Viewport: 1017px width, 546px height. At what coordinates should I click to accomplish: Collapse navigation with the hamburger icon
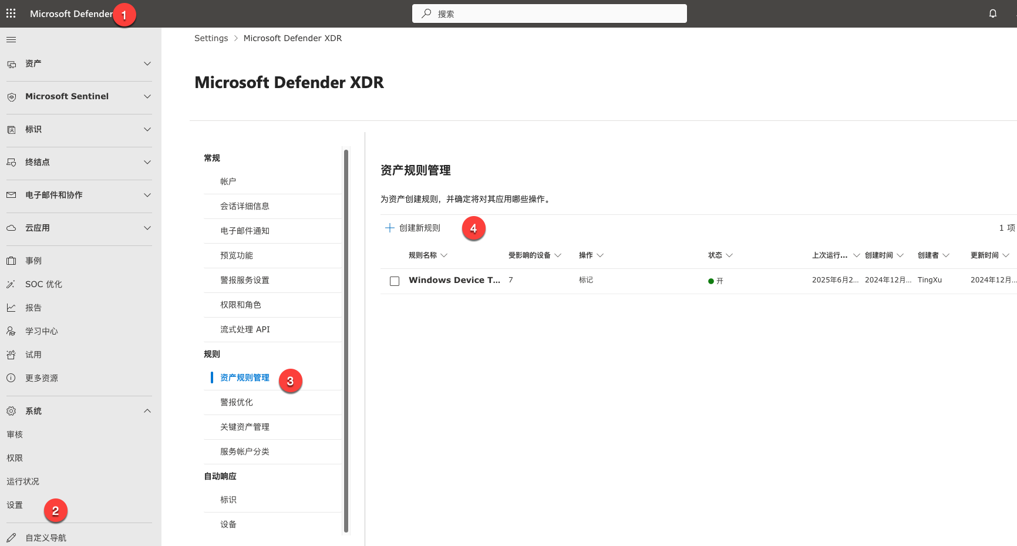[11, 40]
